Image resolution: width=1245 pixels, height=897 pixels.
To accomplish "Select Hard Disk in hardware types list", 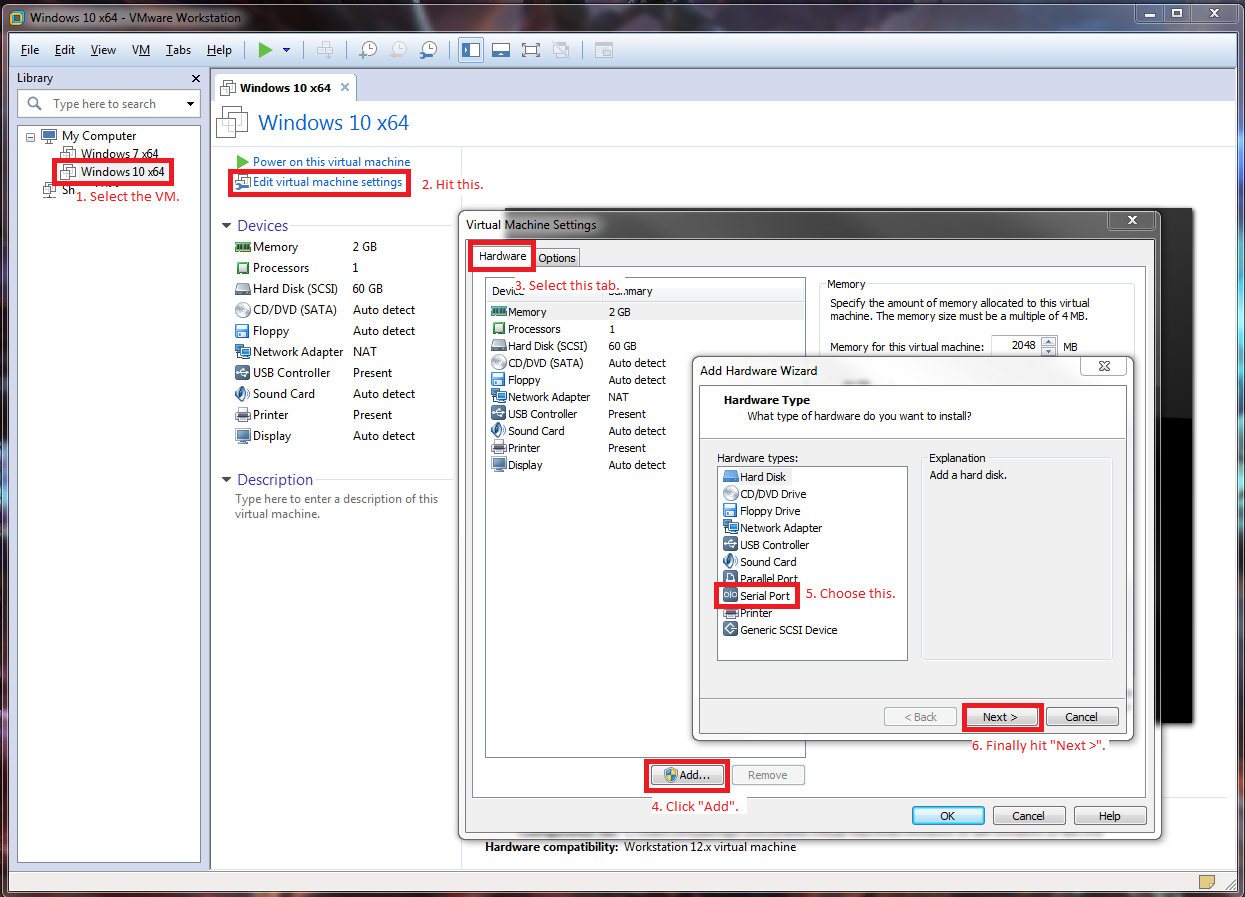I will [763, 477].
